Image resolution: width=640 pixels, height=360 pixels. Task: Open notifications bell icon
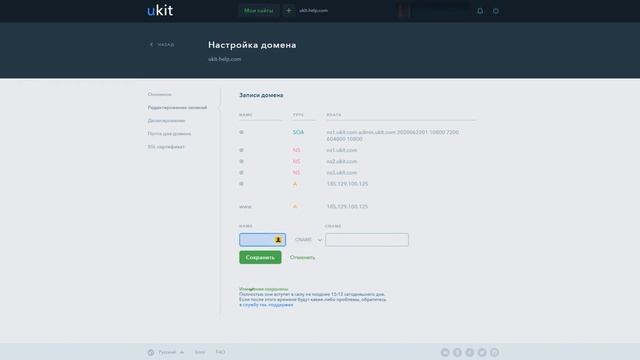pyautogui.click(x=480, y=11)
